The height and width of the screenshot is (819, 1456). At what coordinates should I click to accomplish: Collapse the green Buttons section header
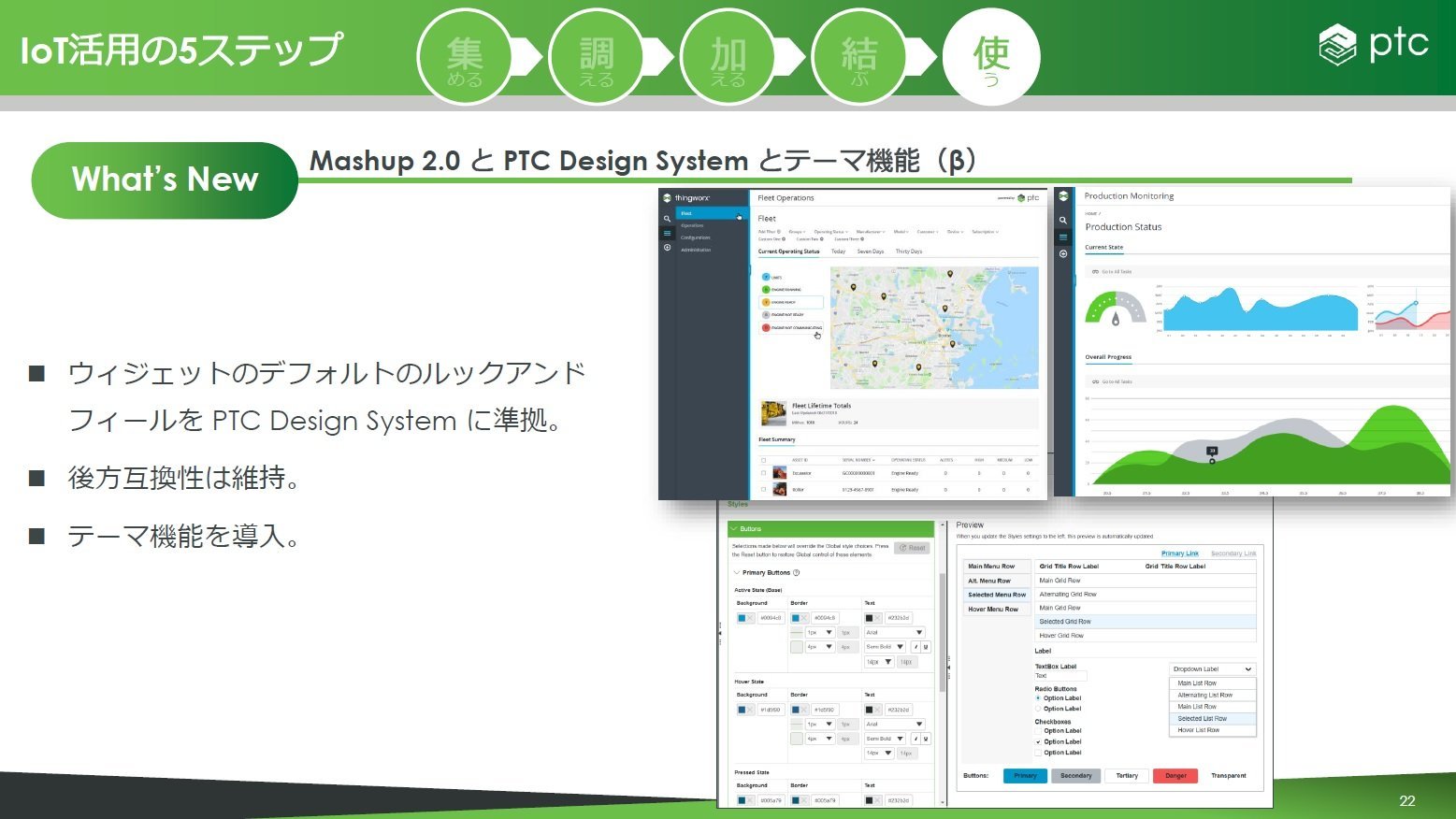[830, 529]
